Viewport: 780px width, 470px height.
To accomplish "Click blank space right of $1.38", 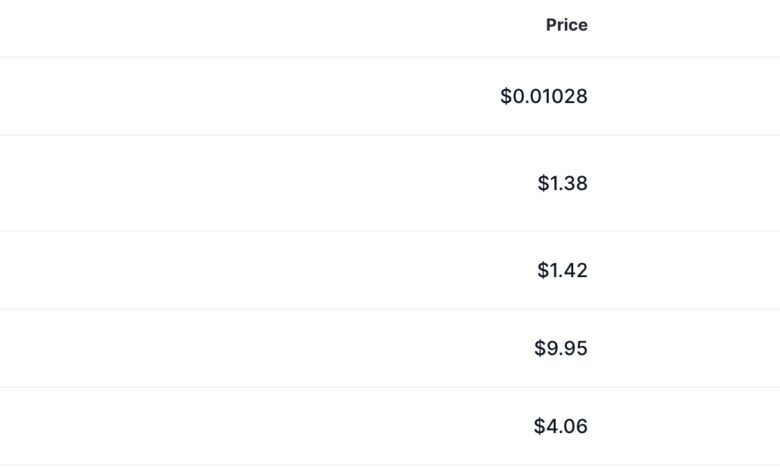I will pyautogui.click(x=690, y=183).
